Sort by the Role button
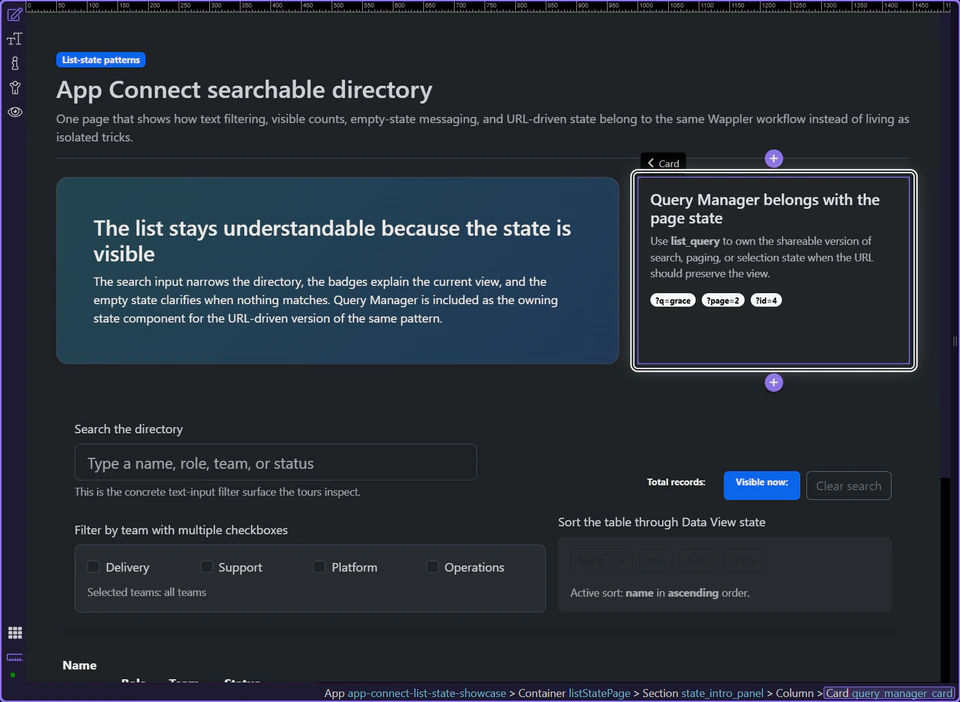This screenshot has width=960, height=702. (655, 561)
